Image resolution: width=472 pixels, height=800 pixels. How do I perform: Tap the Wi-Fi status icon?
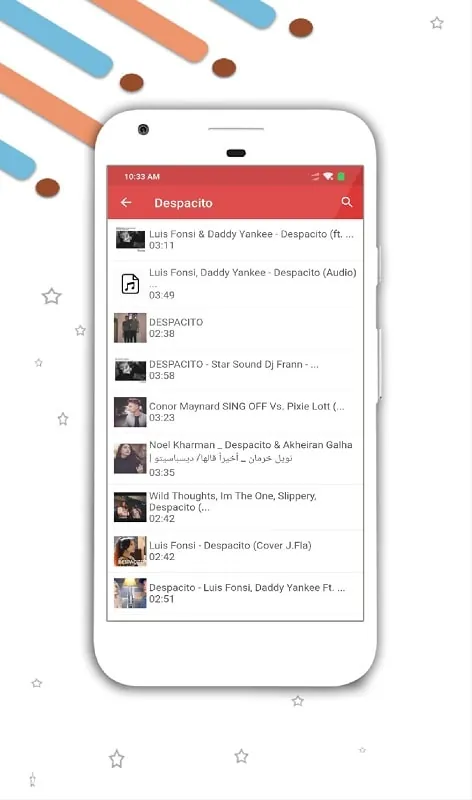coord(328,177)
